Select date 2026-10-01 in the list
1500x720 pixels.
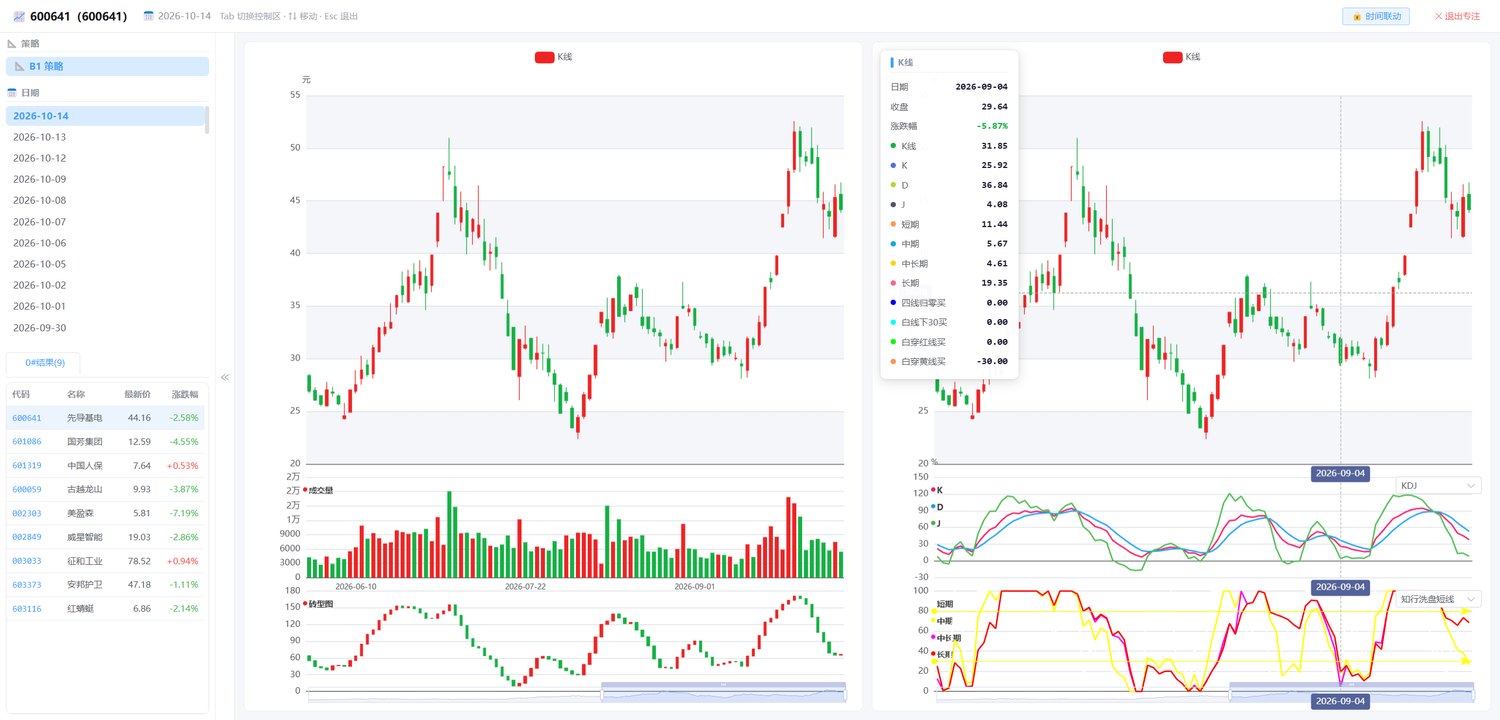click(x=104, y=306)
